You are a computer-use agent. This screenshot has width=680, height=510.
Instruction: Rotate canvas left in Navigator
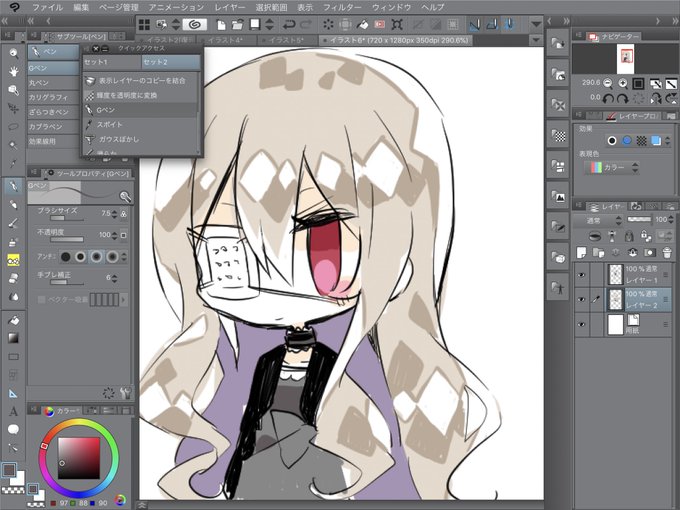click(x=608, y=98)
